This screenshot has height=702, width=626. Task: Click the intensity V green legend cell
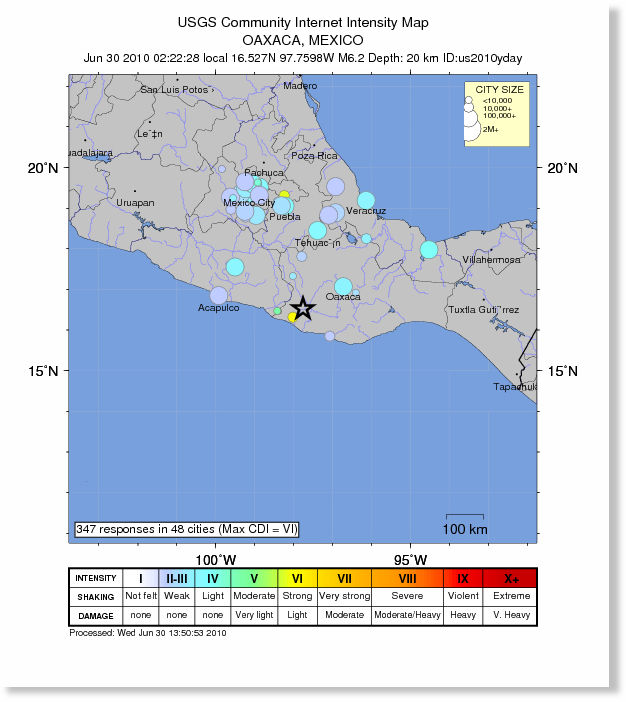coord(254,578)
